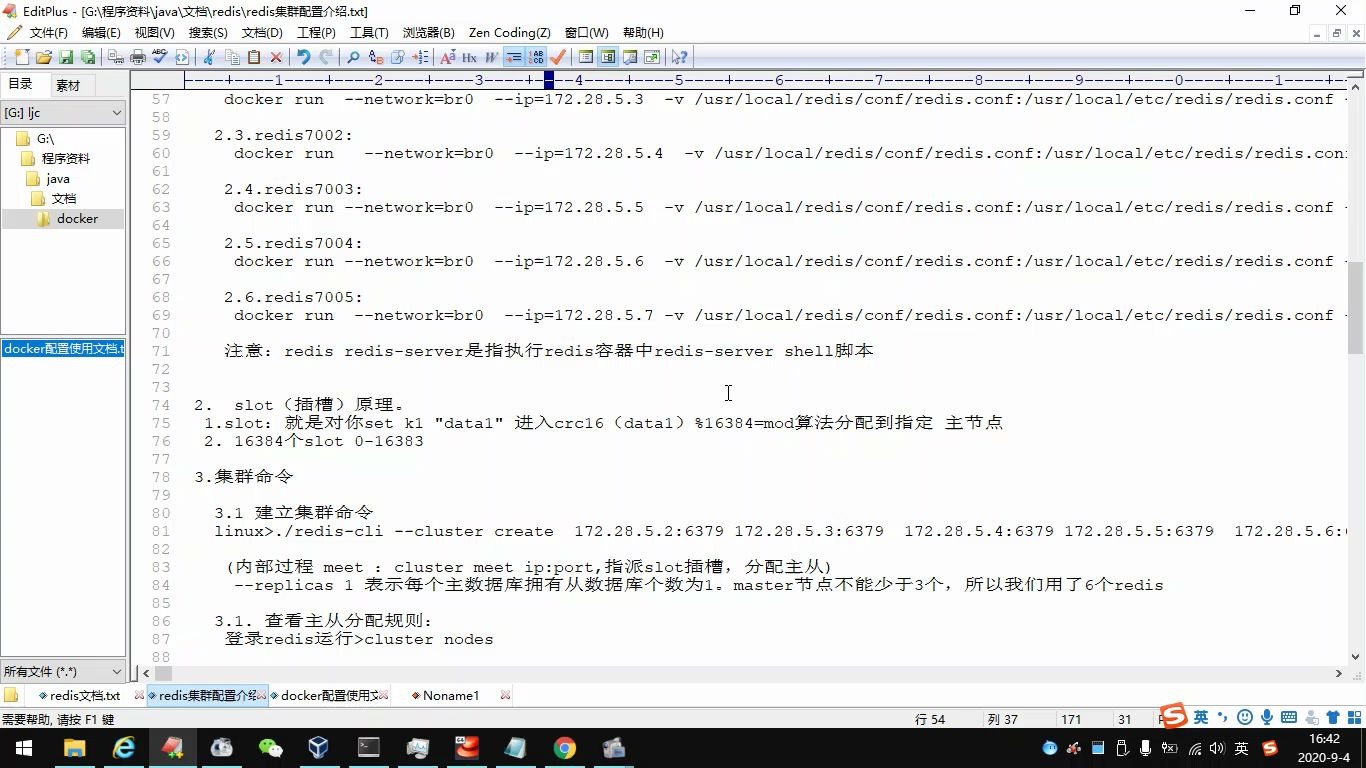Image resolution: width=1366 pixels, height=768 pixels.
Task: Click the Find magnifier icon
Action: (x=353, y=57)
